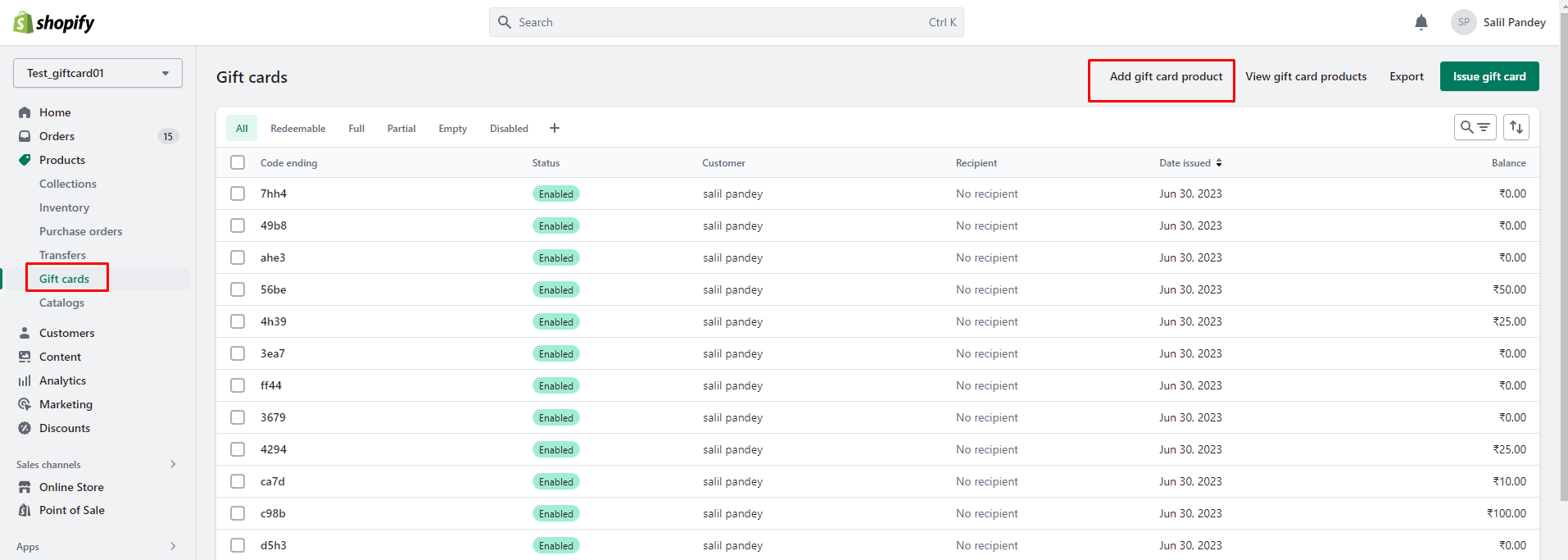
Task: Click View gift card products
Action: click(x=1306, y=76)
